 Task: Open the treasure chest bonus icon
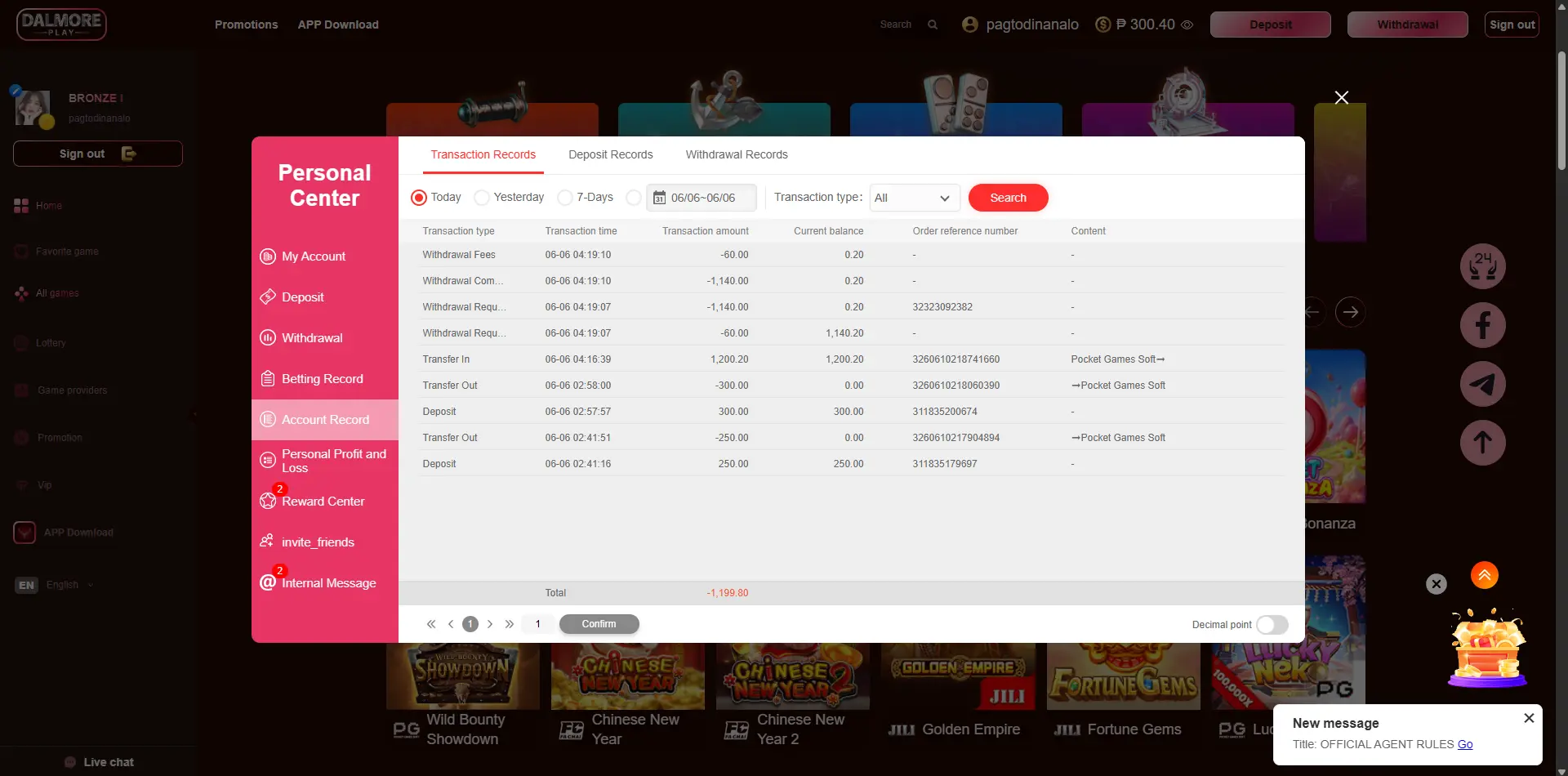pyautogui.click(x=1487, y=648)
